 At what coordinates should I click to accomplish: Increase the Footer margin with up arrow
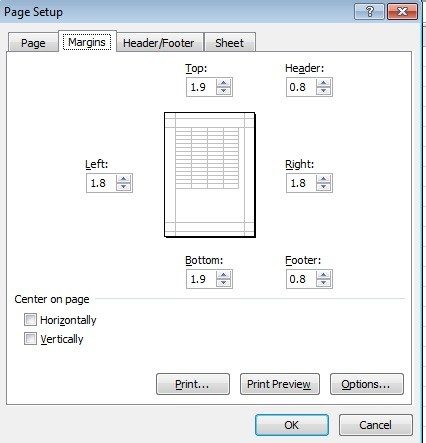click(323, 275)
